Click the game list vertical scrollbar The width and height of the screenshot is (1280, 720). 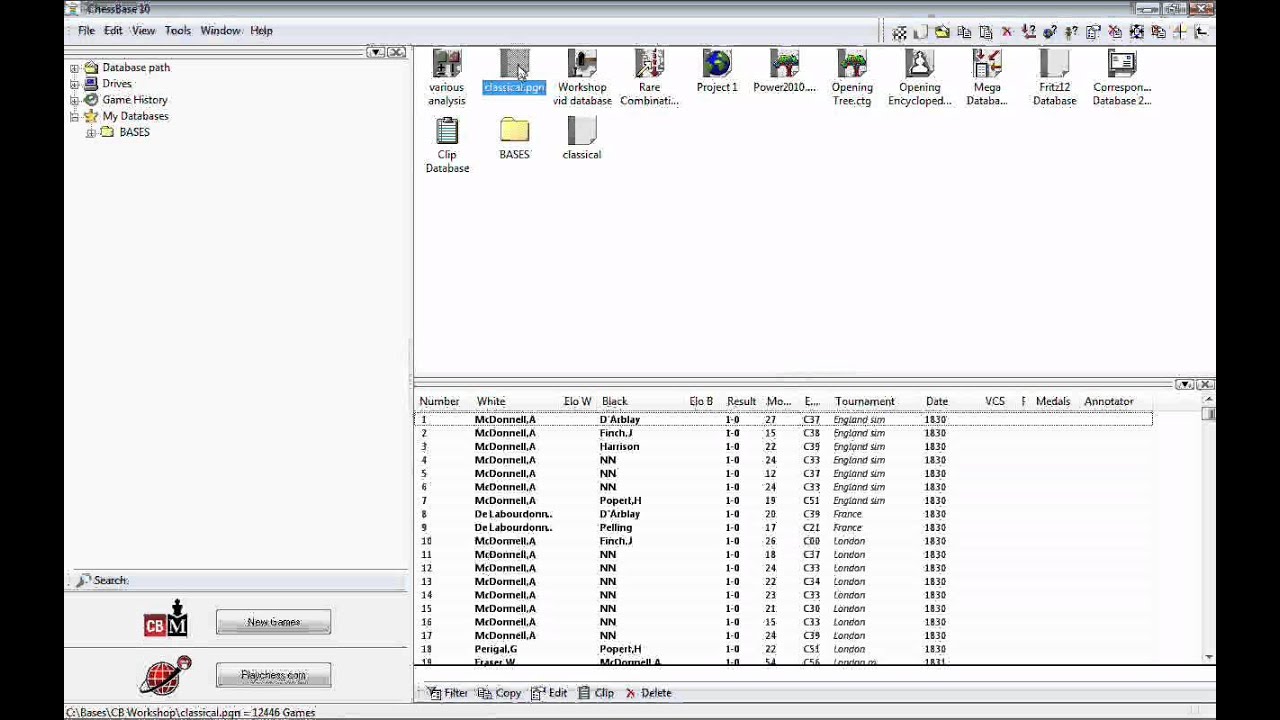[x=1209, y=528]
